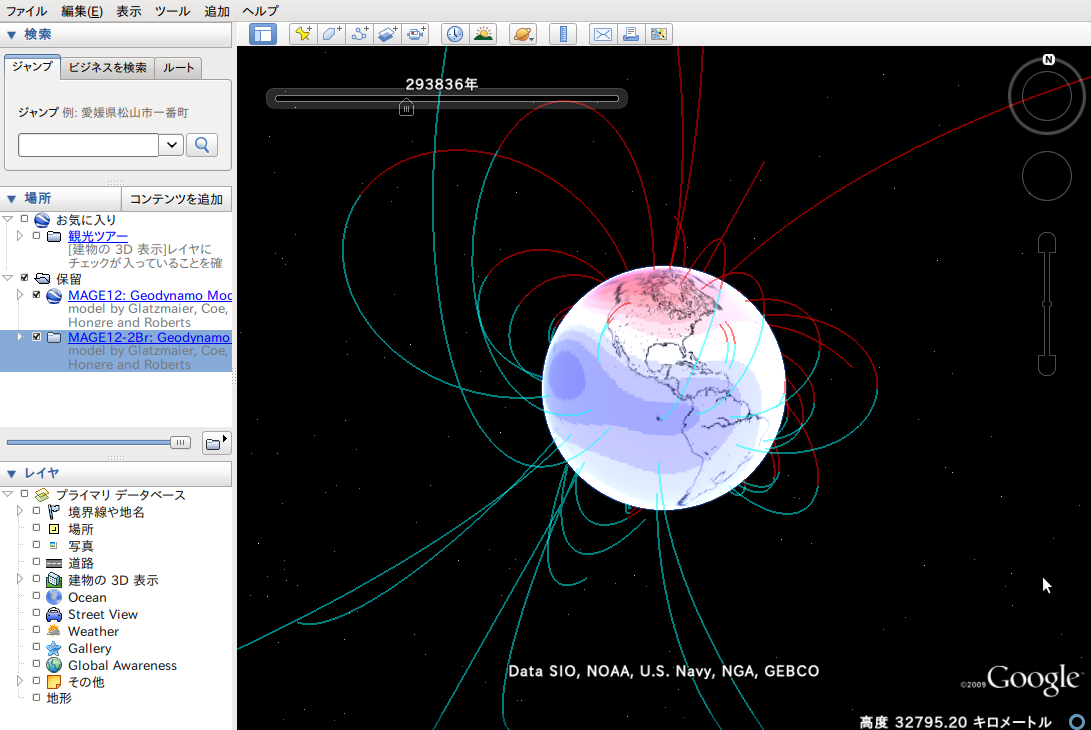
Task: Open the ツール menu
Action: click(172, 11)
